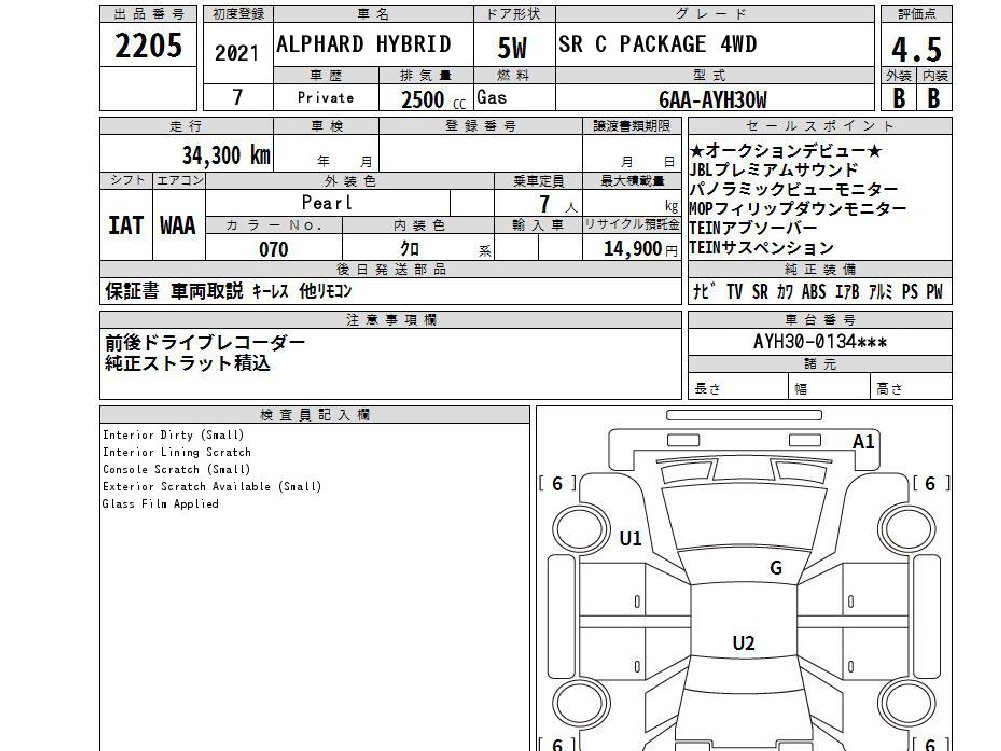Screen dimensions: 1001x751
Task: Click the lot number 2205
Action: (x=148, y=45)
